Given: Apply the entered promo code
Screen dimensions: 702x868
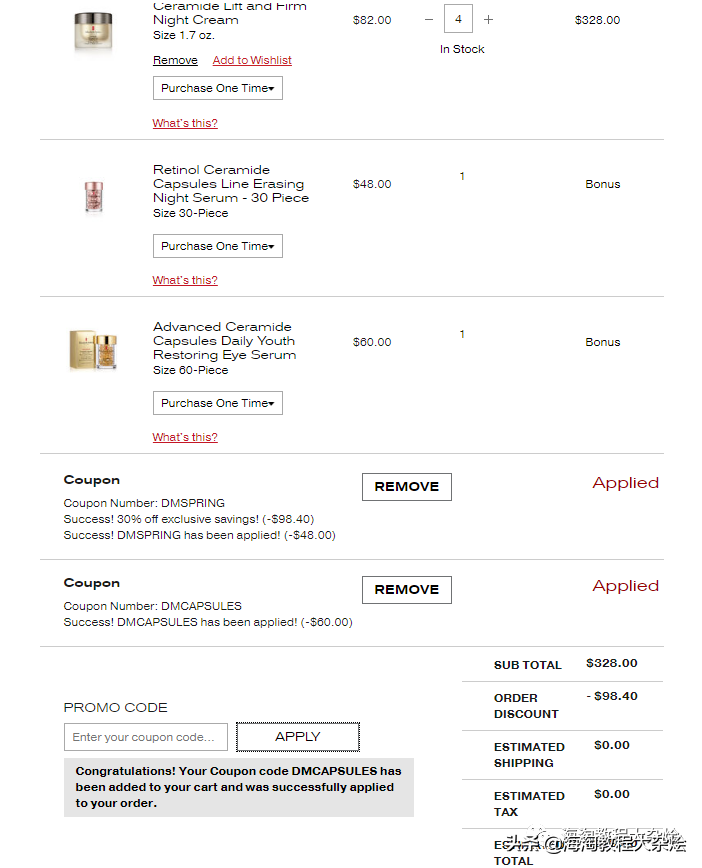Looking at the screenshot, I should [298, 737].
